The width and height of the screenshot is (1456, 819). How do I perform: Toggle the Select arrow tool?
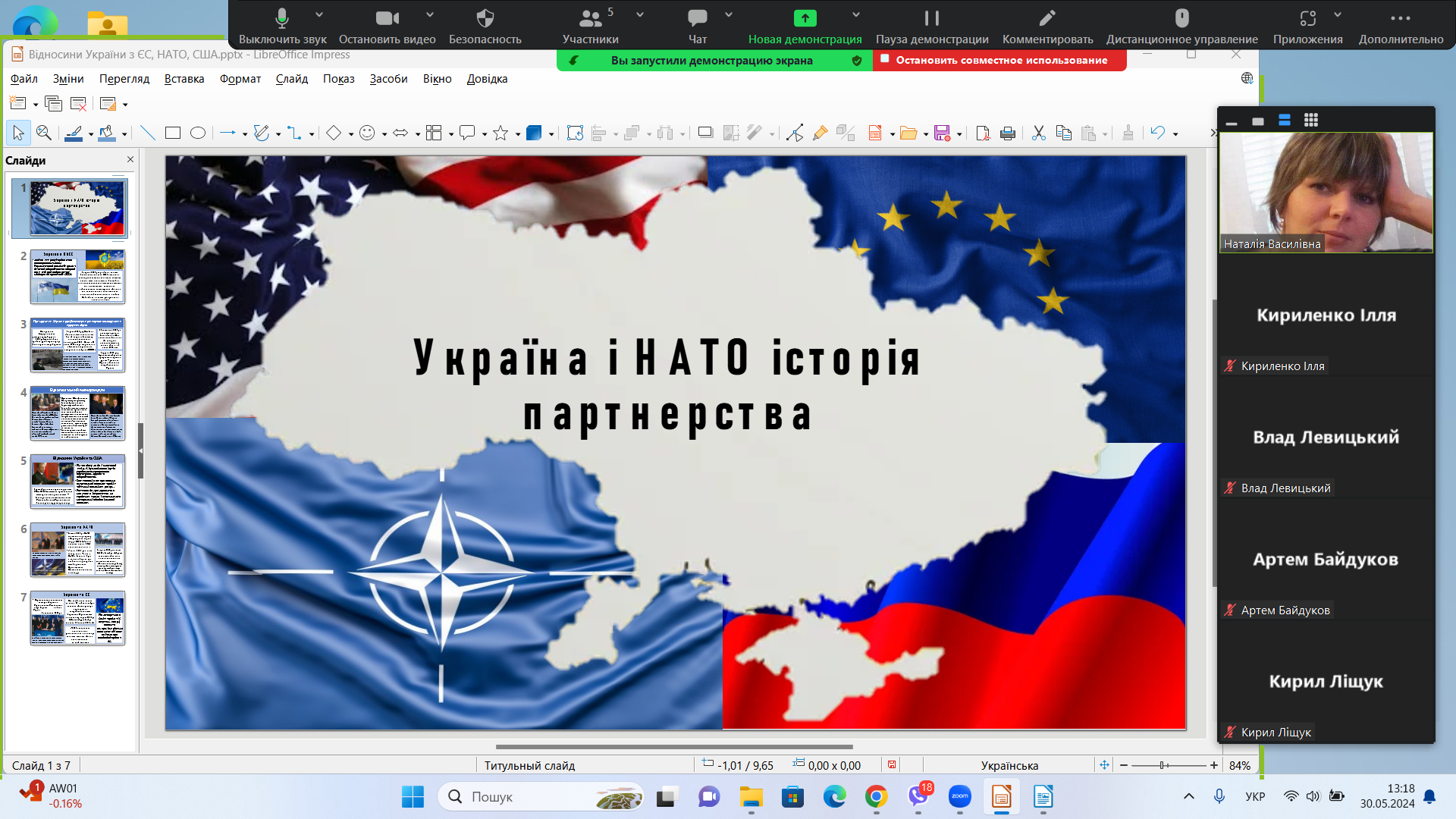[19, 133]
